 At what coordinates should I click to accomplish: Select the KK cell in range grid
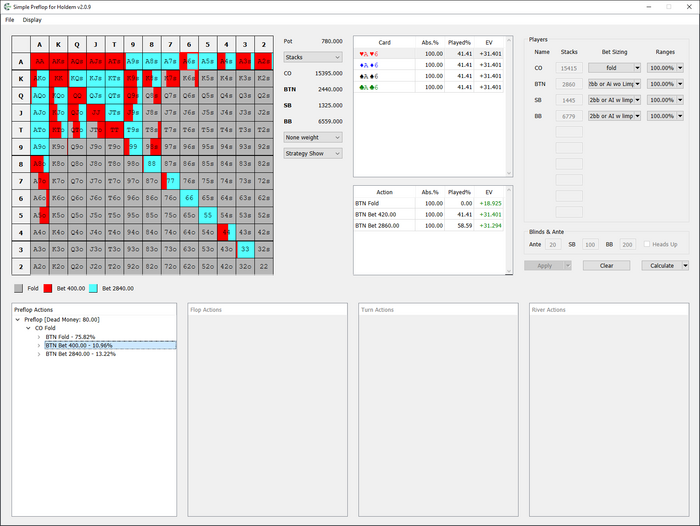coord(58,79)
